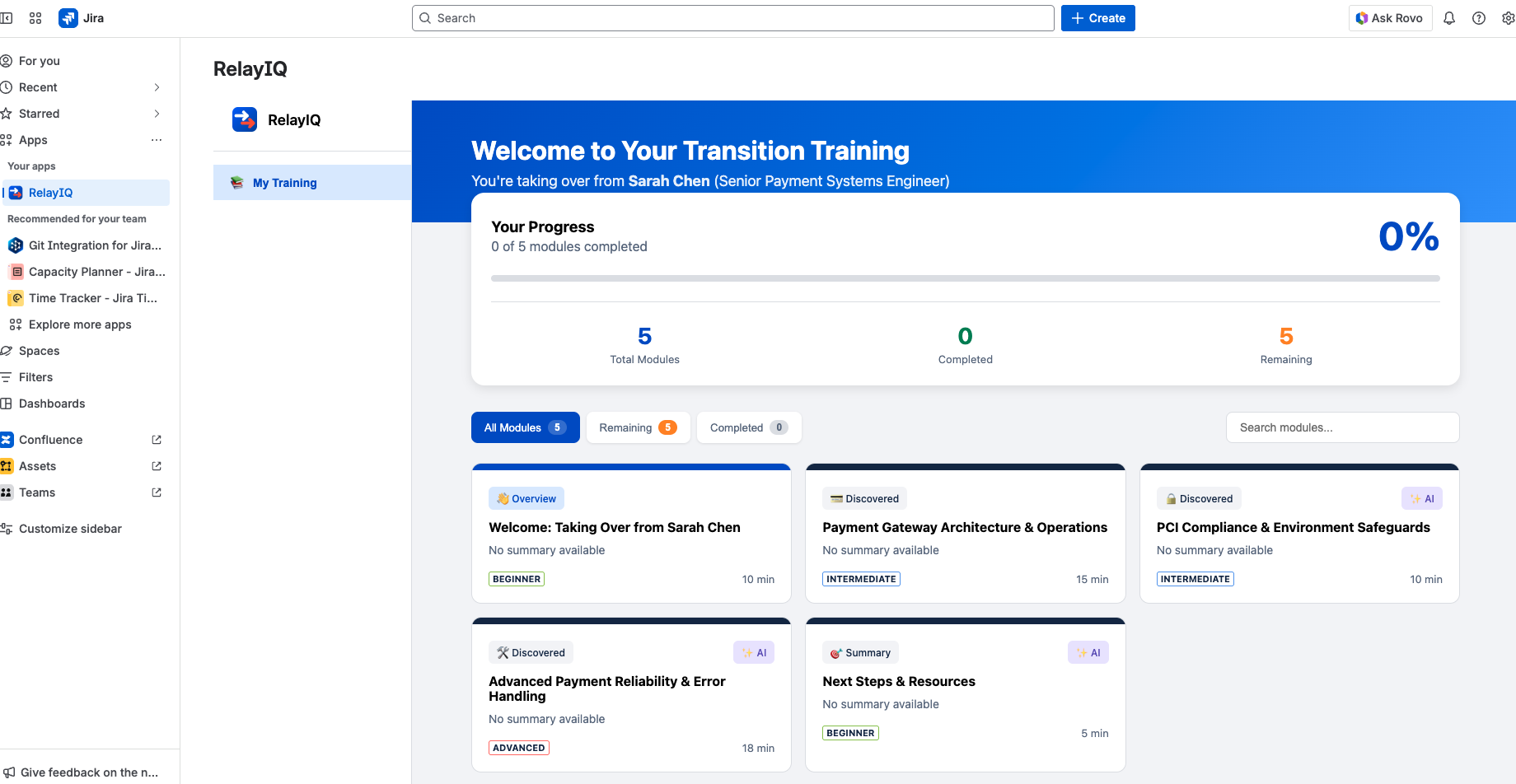Open Assets external link arrow
Screen dimensions: 1516x784
pos(157,466)
